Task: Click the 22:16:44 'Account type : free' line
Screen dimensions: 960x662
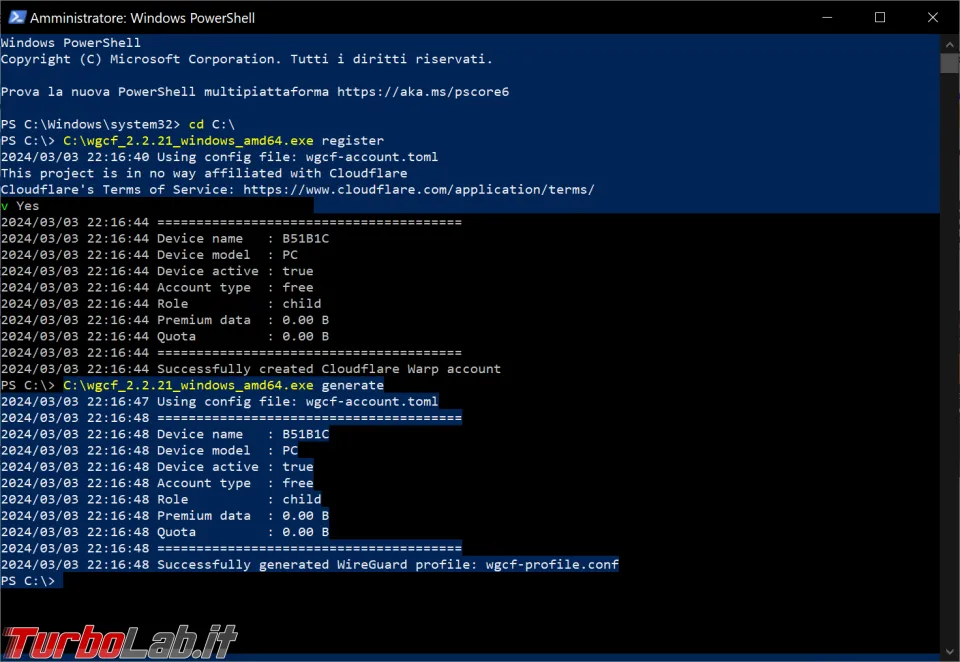Action: pyautogui.click(x=157, y=287)
